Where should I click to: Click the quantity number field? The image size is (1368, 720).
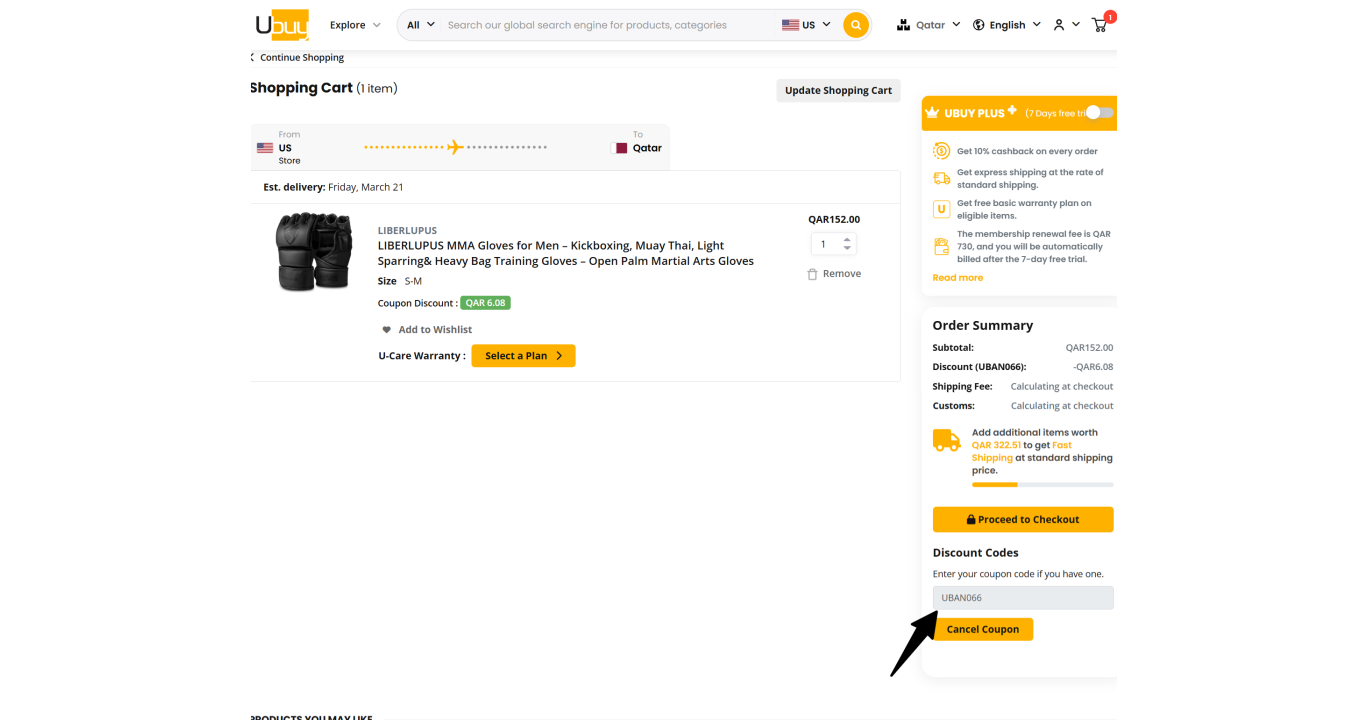(826, 244)
